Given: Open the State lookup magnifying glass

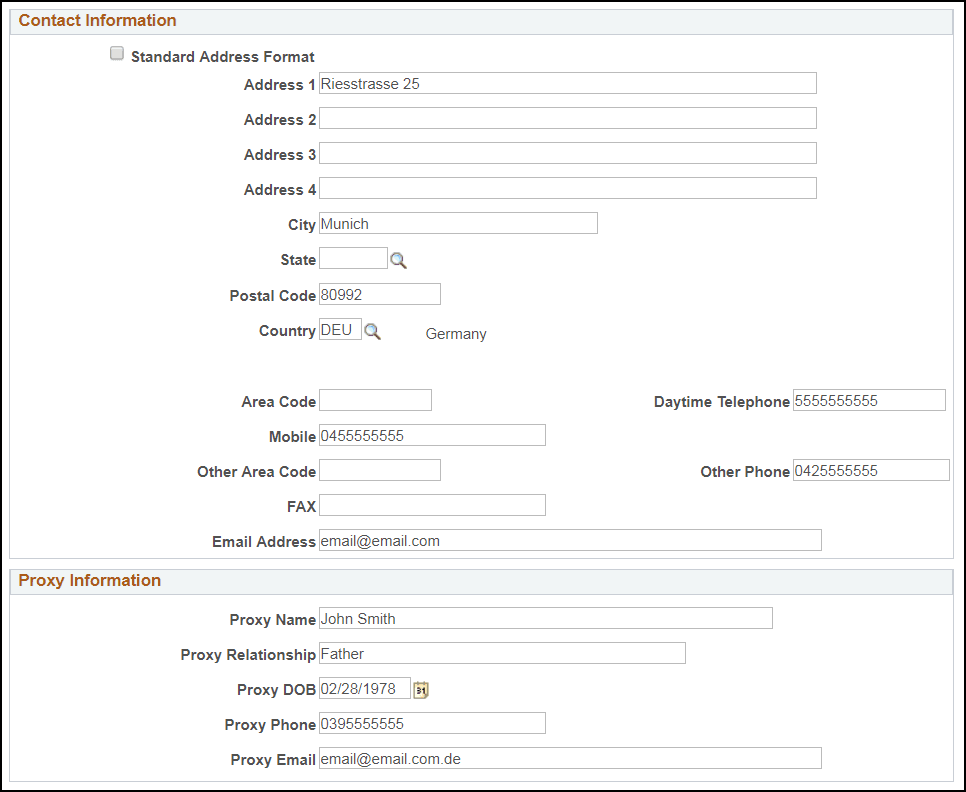Looking at the screenshot, I should [398, 259].
